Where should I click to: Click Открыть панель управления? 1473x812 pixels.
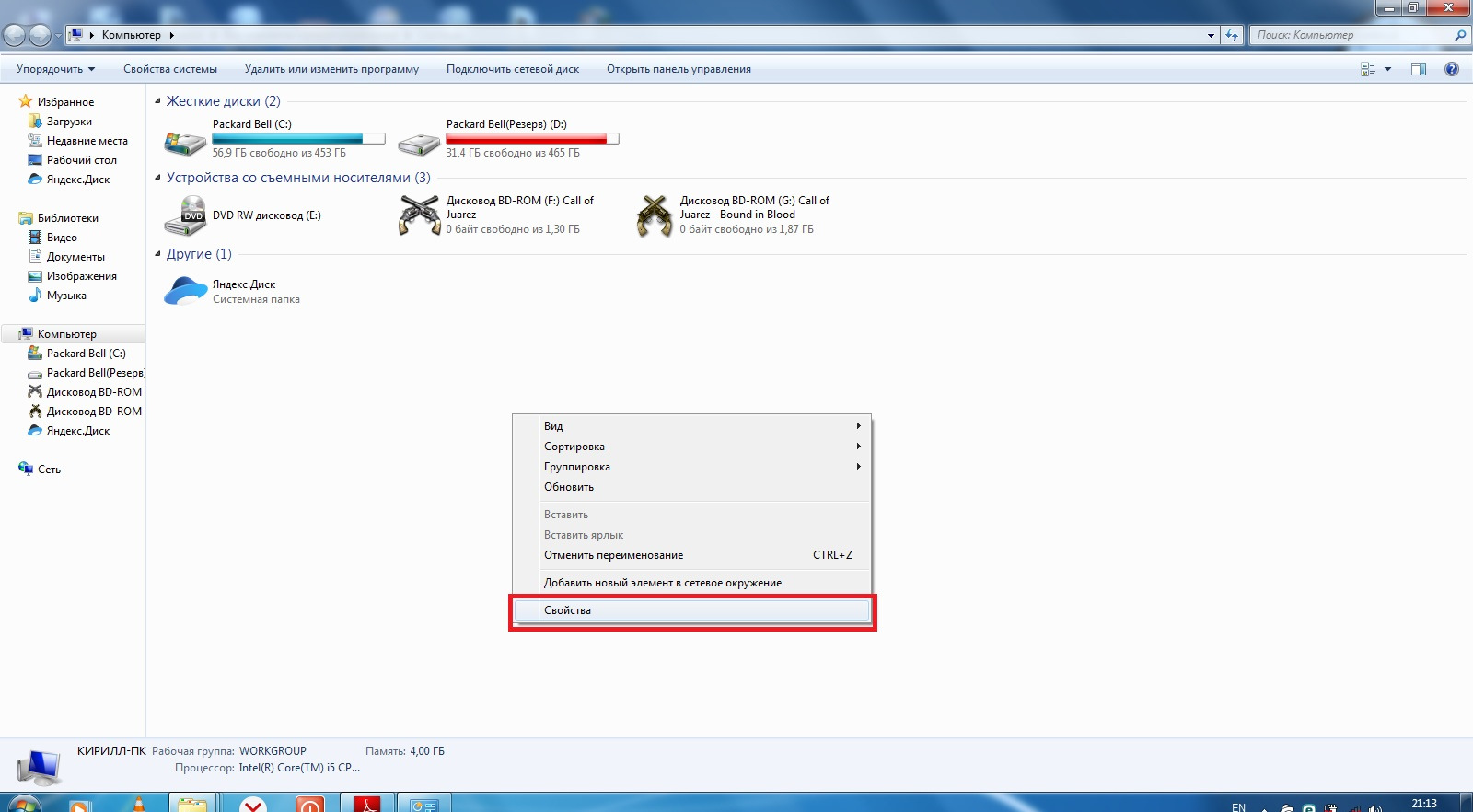[679, 69]
